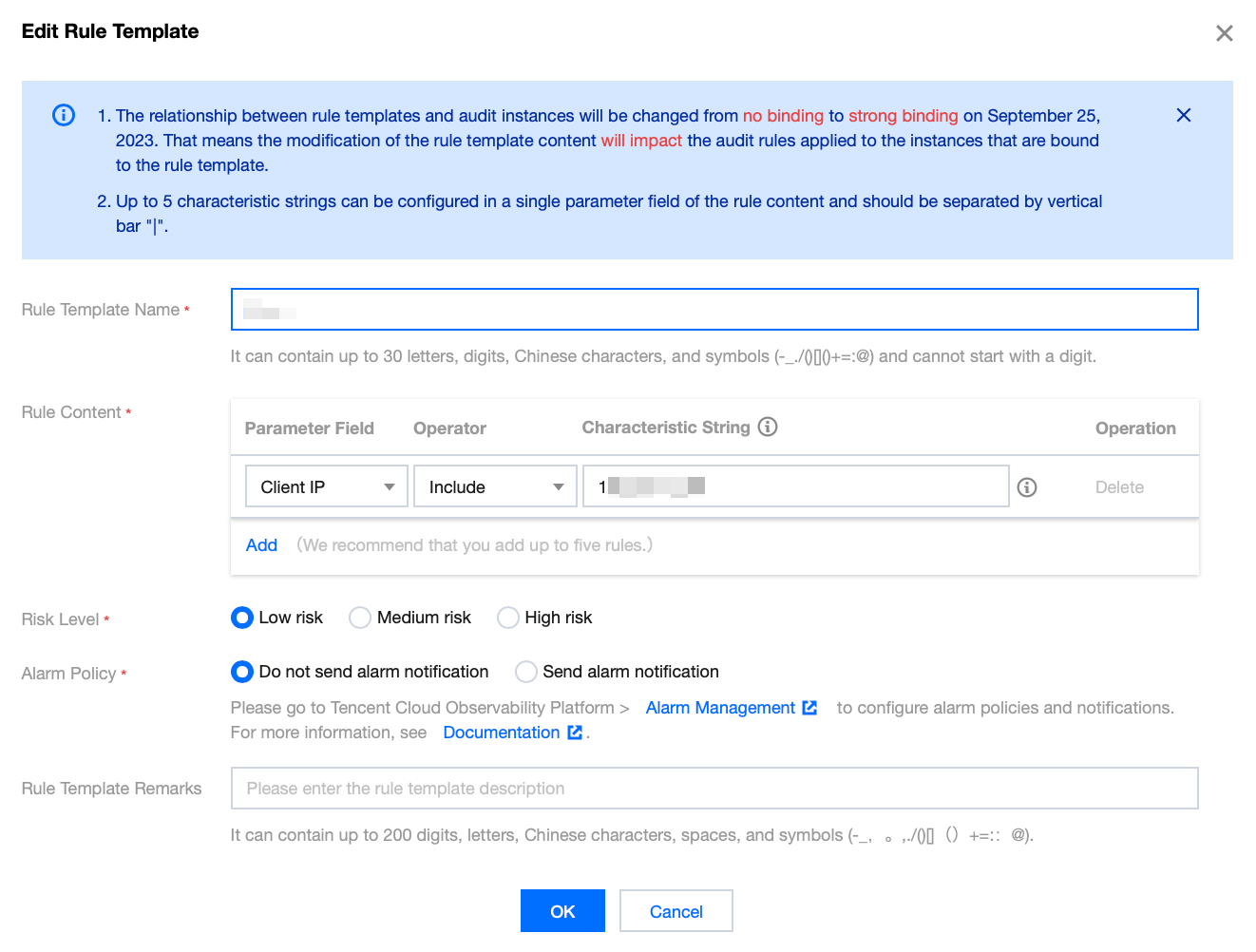1256x952 pixels.
Task: Click the blue info icon in the notice banner
Action: (x=64, y=115)
